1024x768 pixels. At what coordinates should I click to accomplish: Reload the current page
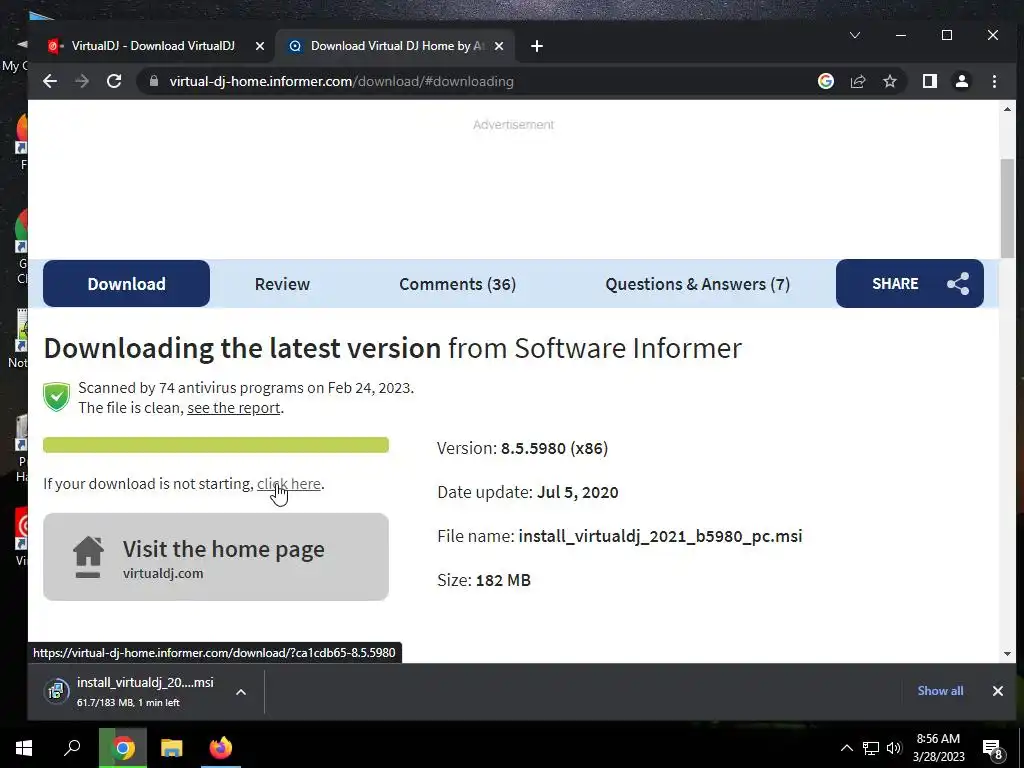pos(114,81)
